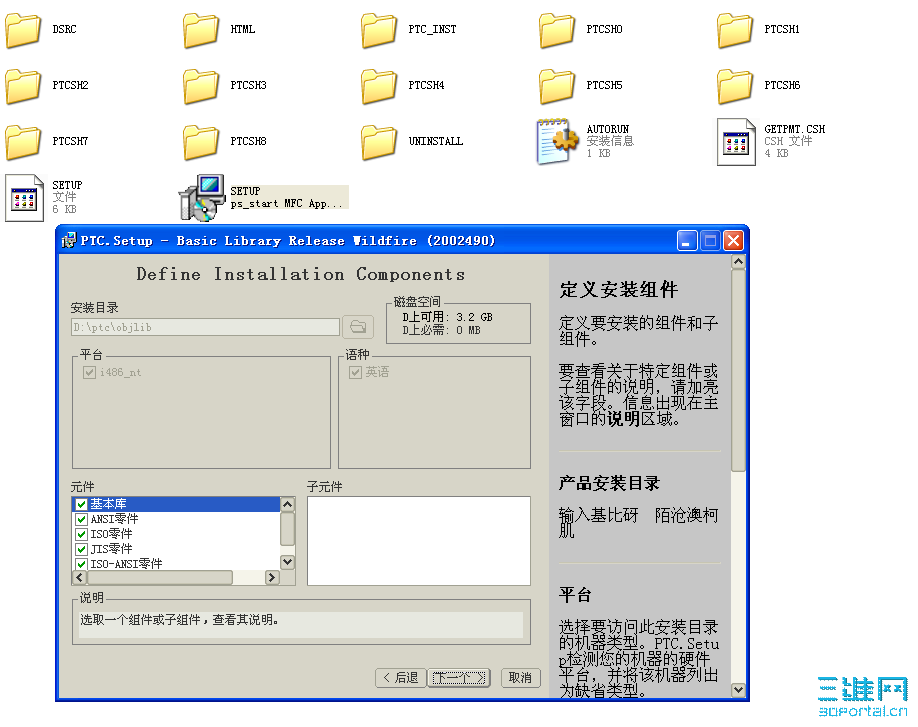Minimize the PTC.Setup window
This screenshot has height=727, width=918.
(687, 241)
